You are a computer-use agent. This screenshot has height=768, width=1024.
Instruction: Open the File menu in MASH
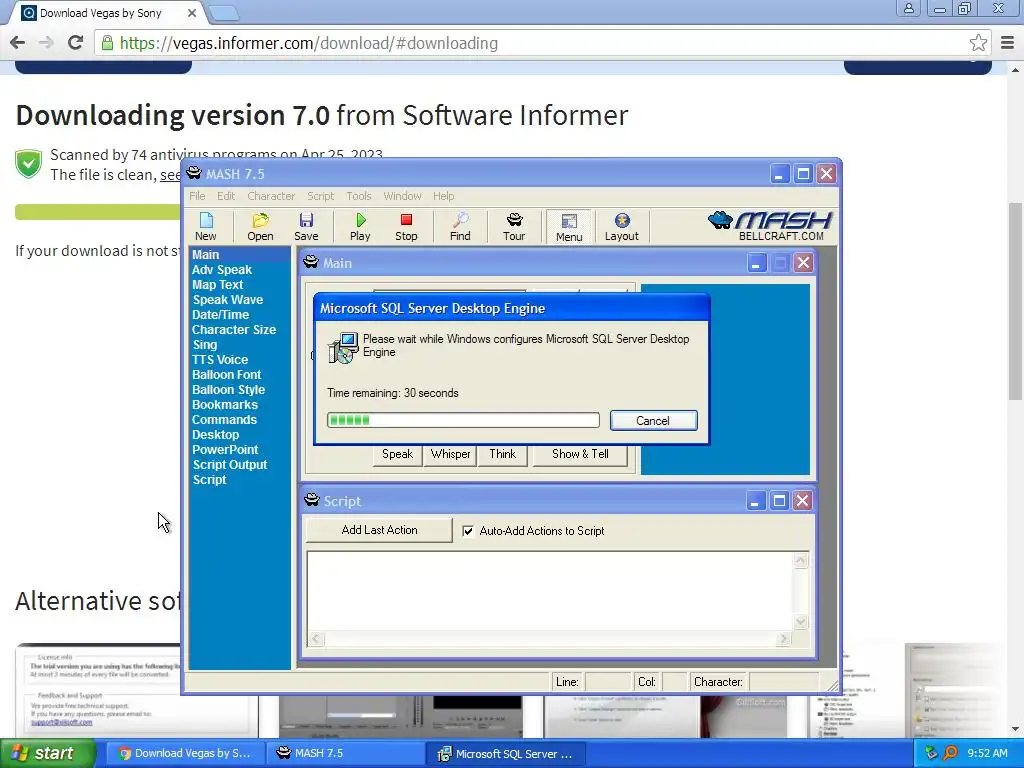197,196
